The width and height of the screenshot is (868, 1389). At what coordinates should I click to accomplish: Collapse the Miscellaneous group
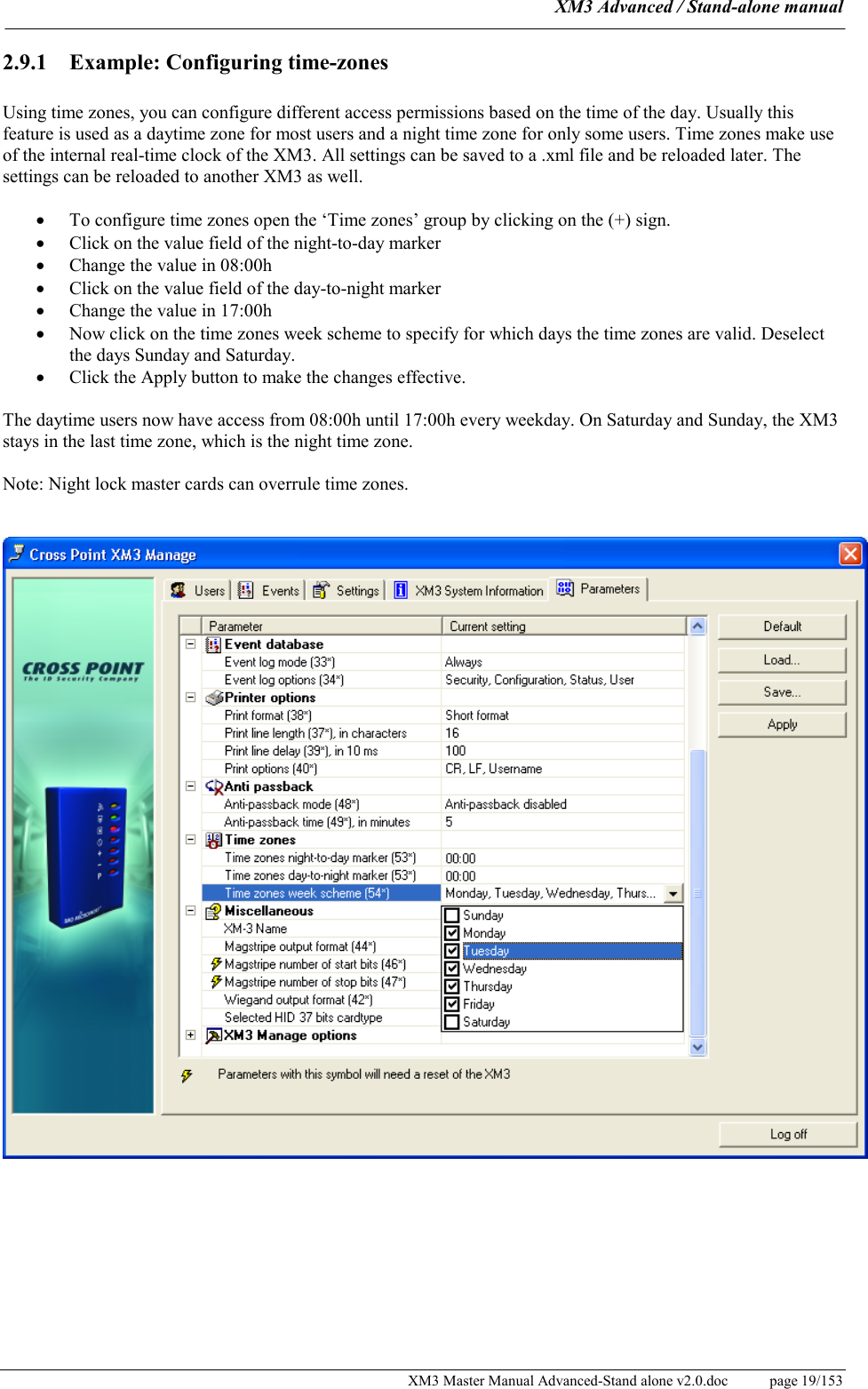click(190, 910)
